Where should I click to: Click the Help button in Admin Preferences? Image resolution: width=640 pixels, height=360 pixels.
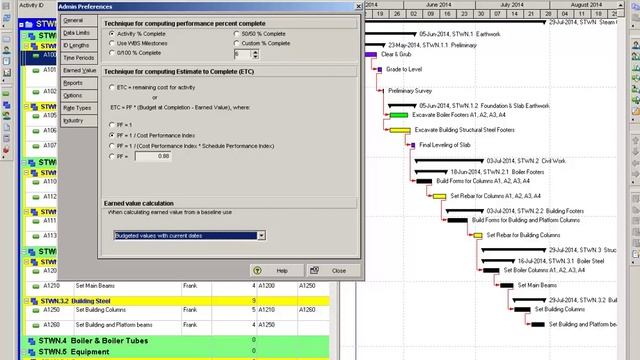277,271
